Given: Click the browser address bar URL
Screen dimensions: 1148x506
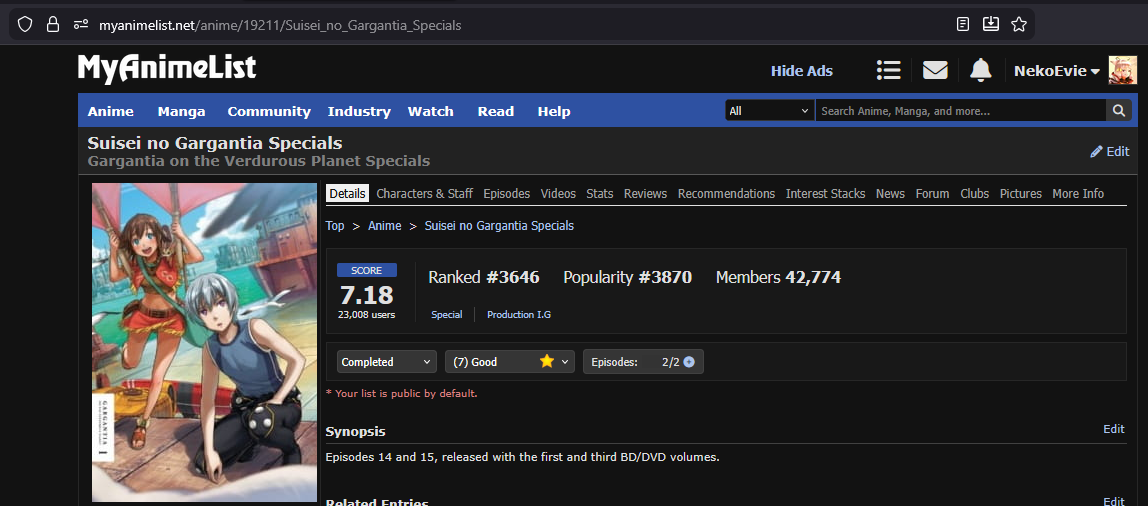Looking at the screenshot, I should click(280, 25).
